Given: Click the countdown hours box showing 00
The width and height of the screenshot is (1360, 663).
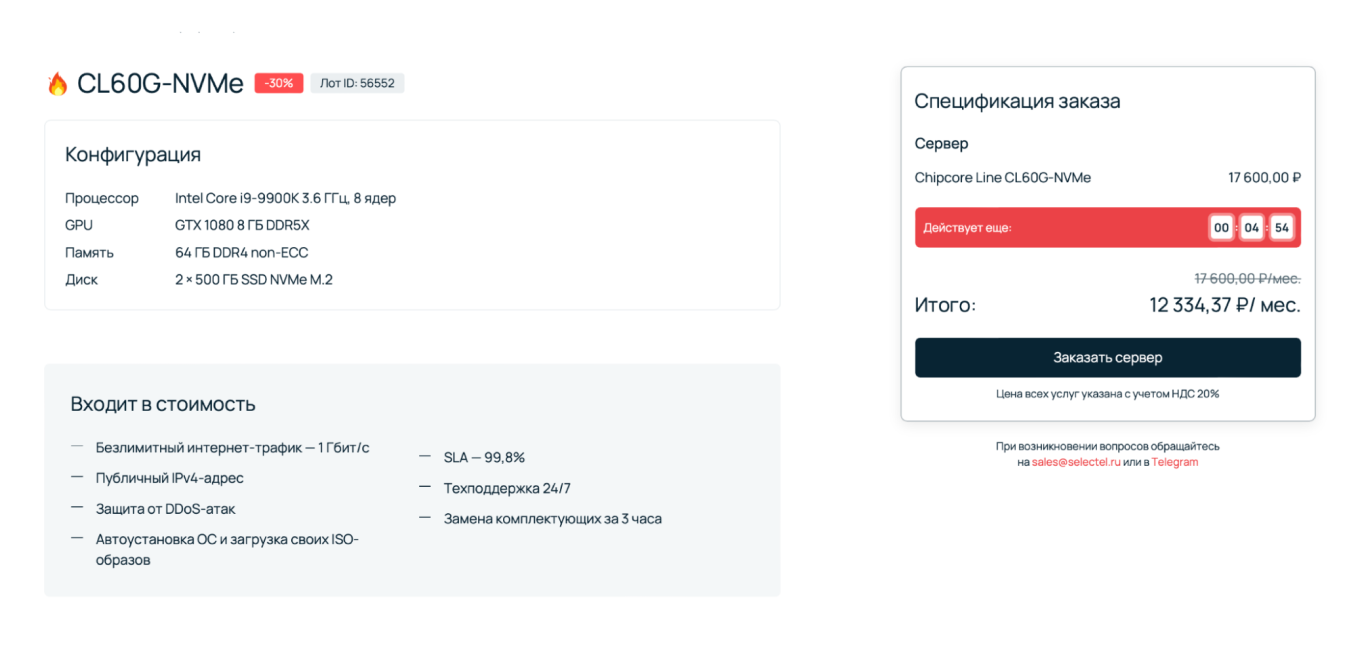Looking at the screenshot, I should [x=1221, y=228].
